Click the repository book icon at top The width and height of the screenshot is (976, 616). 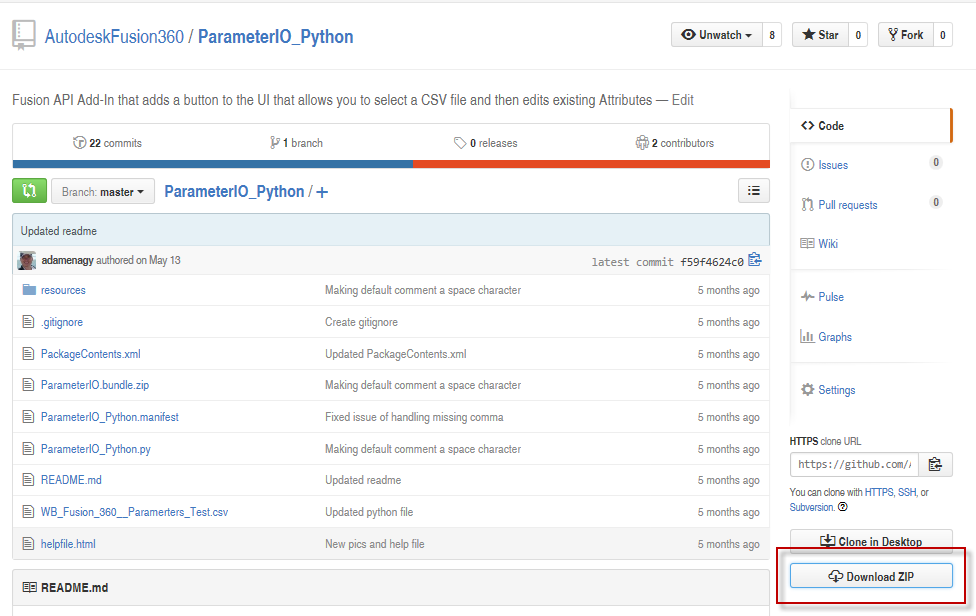(x=24, y=35)
